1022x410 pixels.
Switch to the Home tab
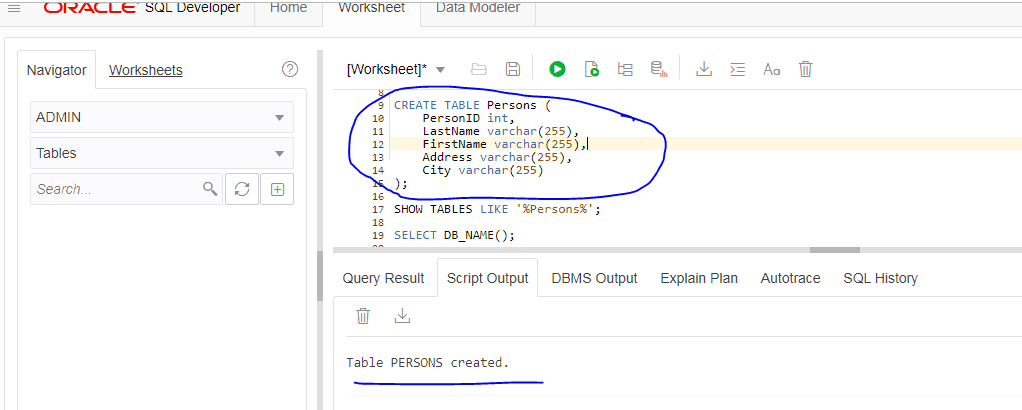[x=288, y=8]
